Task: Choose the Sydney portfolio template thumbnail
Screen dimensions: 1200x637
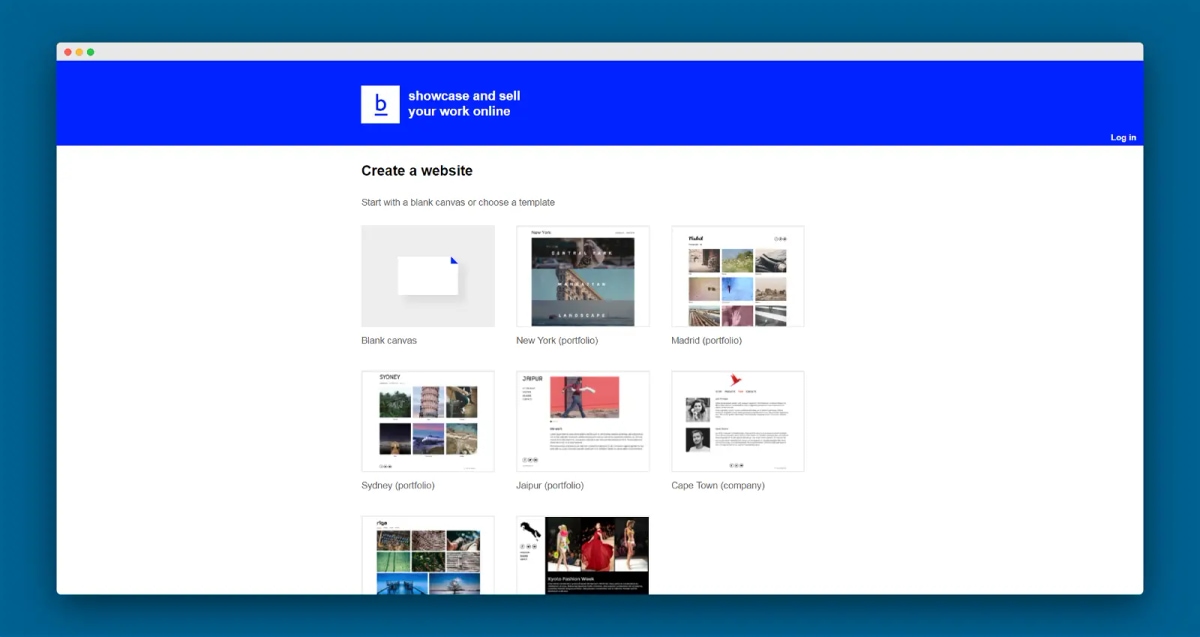Action: (428, 421)
